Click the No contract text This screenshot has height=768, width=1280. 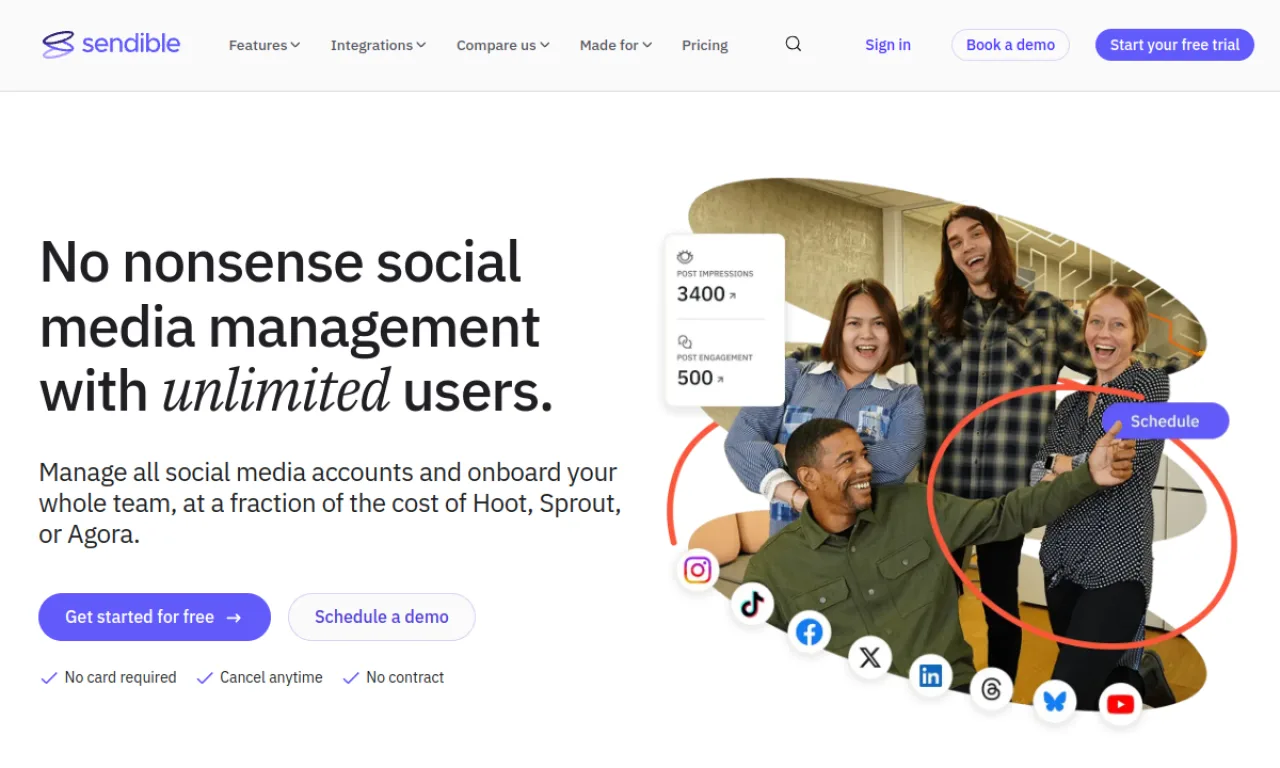point(405,678)
